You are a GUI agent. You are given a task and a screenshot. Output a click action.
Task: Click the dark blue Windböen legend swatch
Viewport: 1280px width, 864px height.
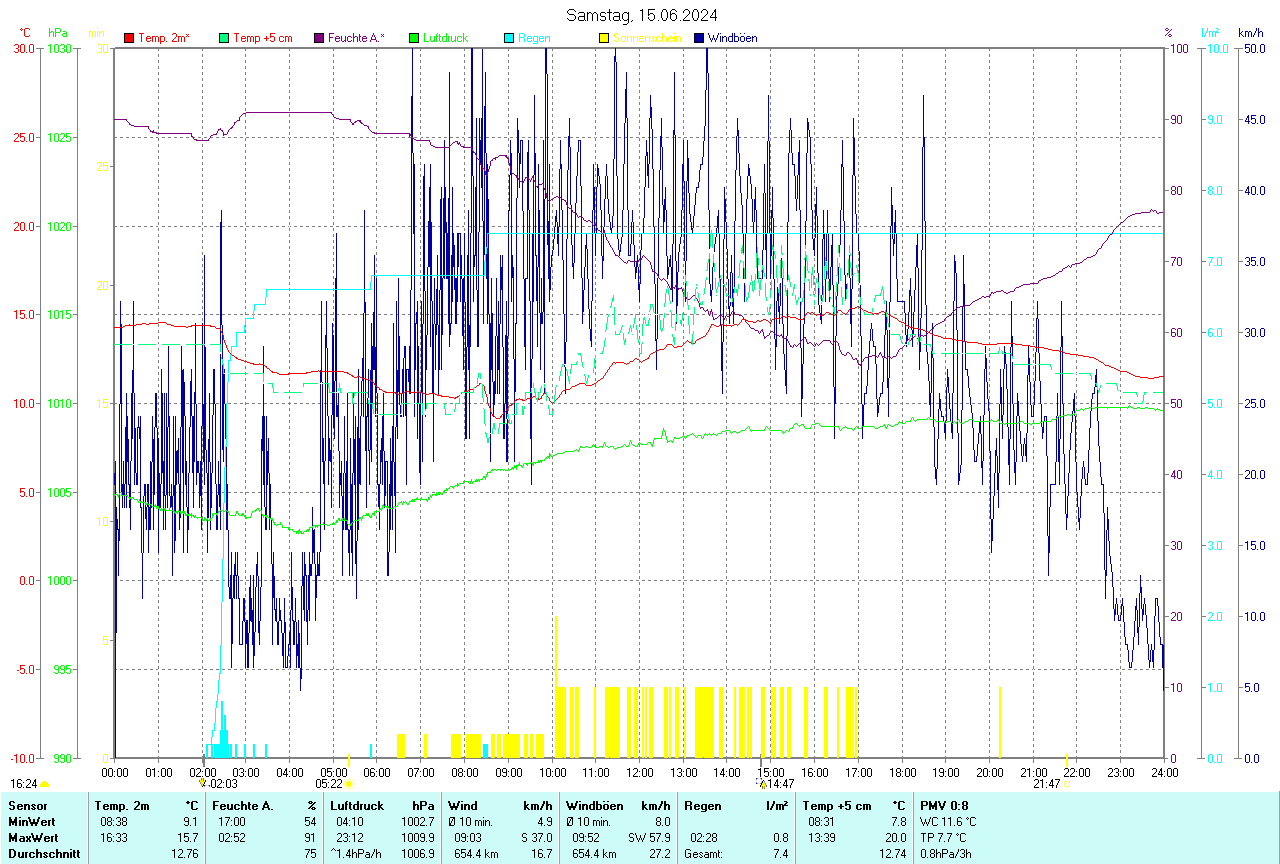point(699,38)
